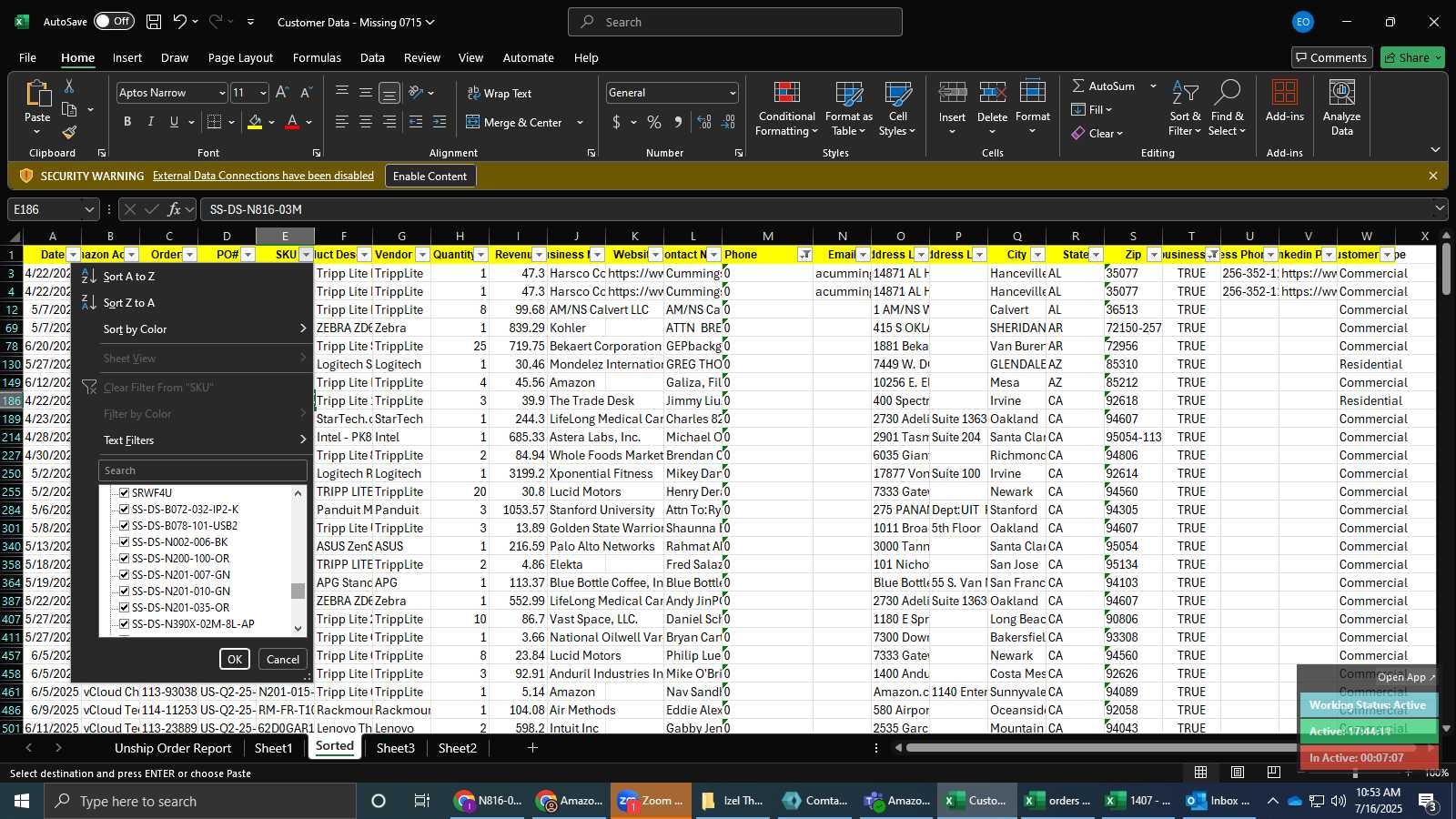Image resolution: width=1456 pixels, height=819 pixels.
Task: Uncheck SRWF4U filter checkbox
Action: 125,492
